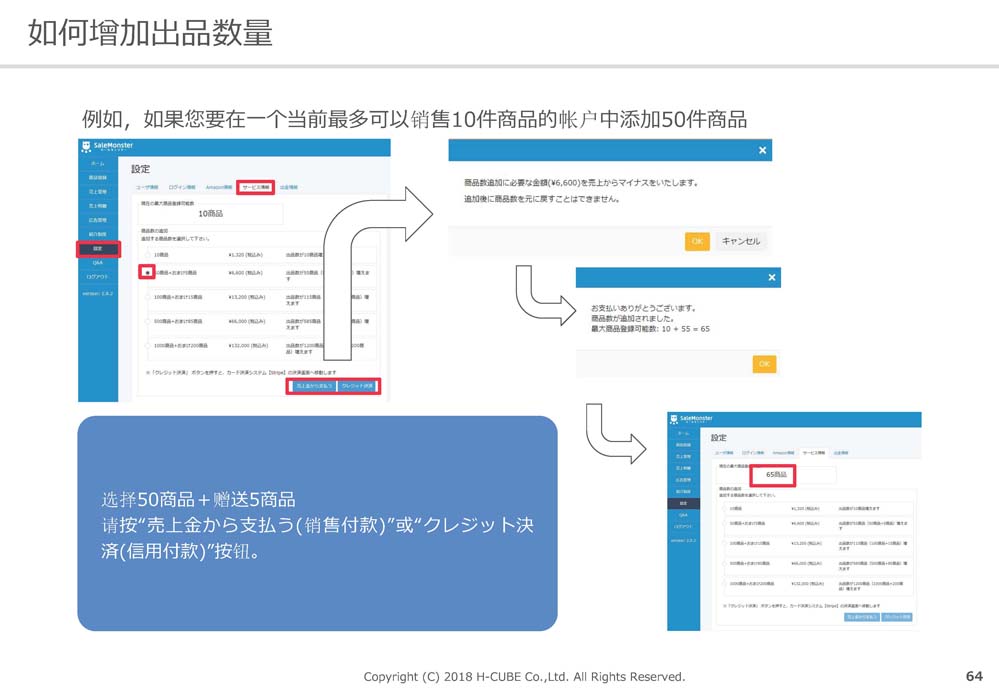Click the blue box text 选择50商品+赠送5商品

pos(198,499)
